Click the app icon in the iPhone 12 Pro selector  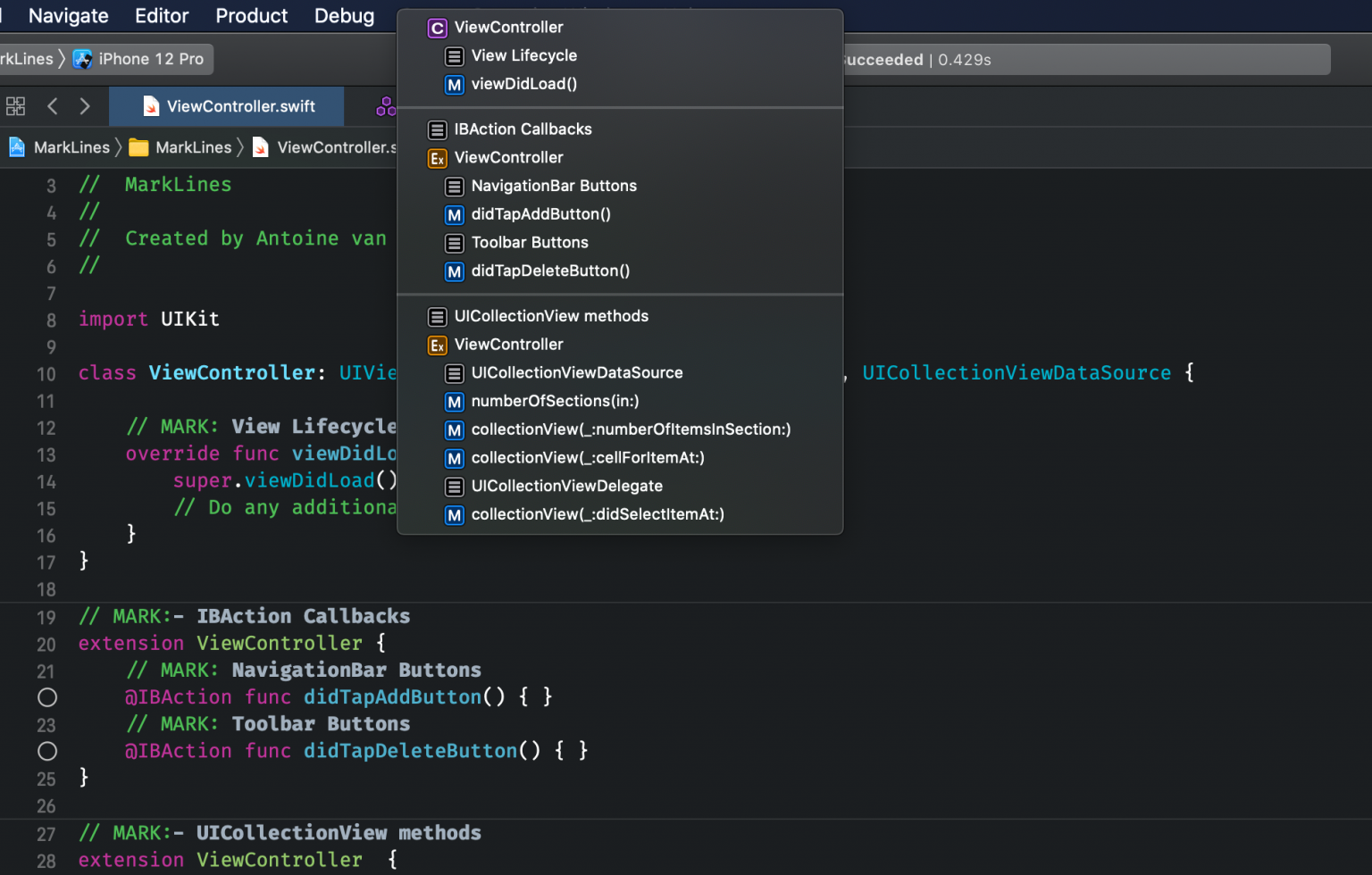pos(83,59)
